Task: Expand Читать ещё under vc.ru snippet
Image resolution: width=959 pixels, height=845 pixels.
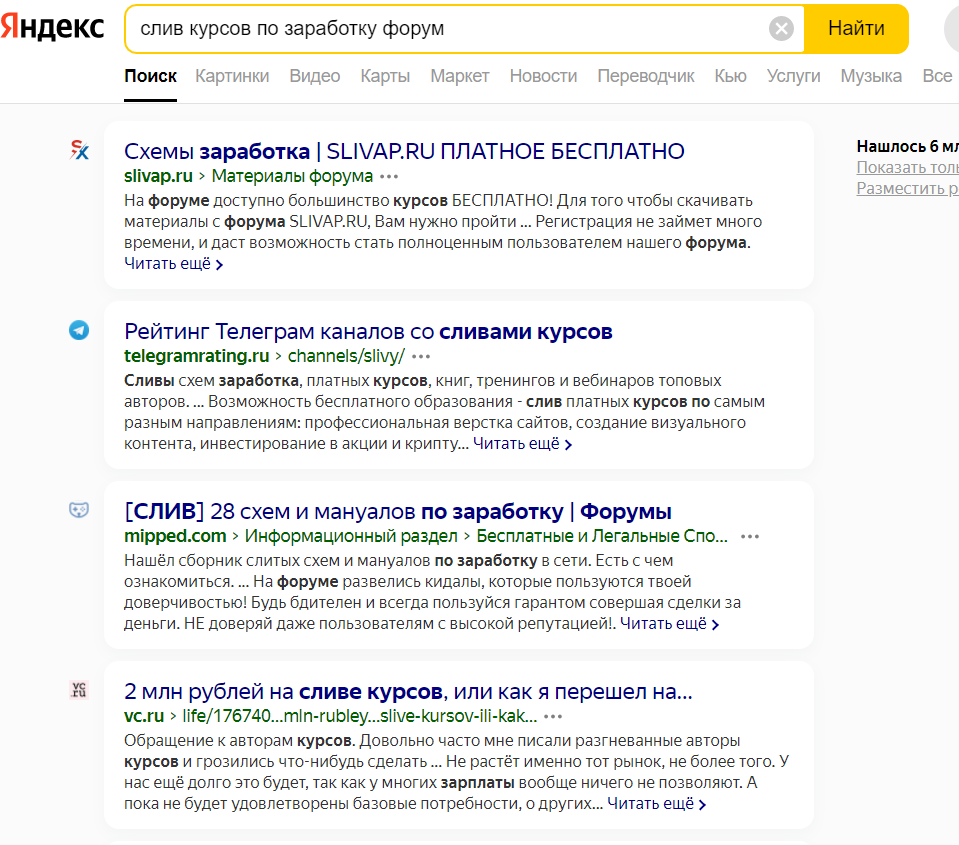Action: 657,804
